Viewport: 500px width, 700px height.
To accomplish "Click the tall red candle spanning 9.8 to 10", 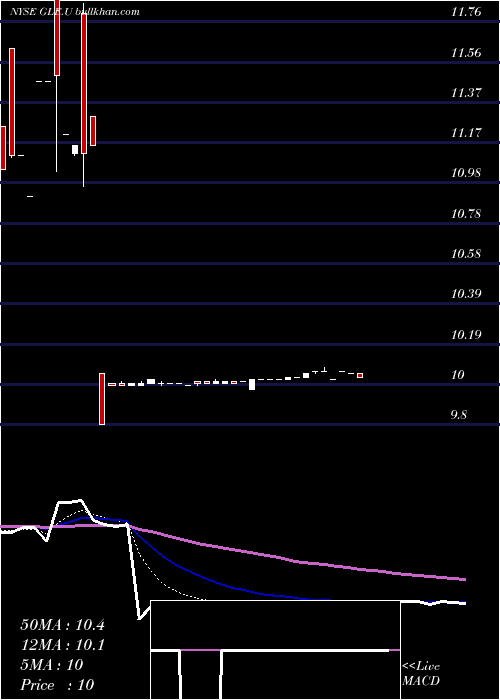I will pyautogui.click(x=102, y=399).
